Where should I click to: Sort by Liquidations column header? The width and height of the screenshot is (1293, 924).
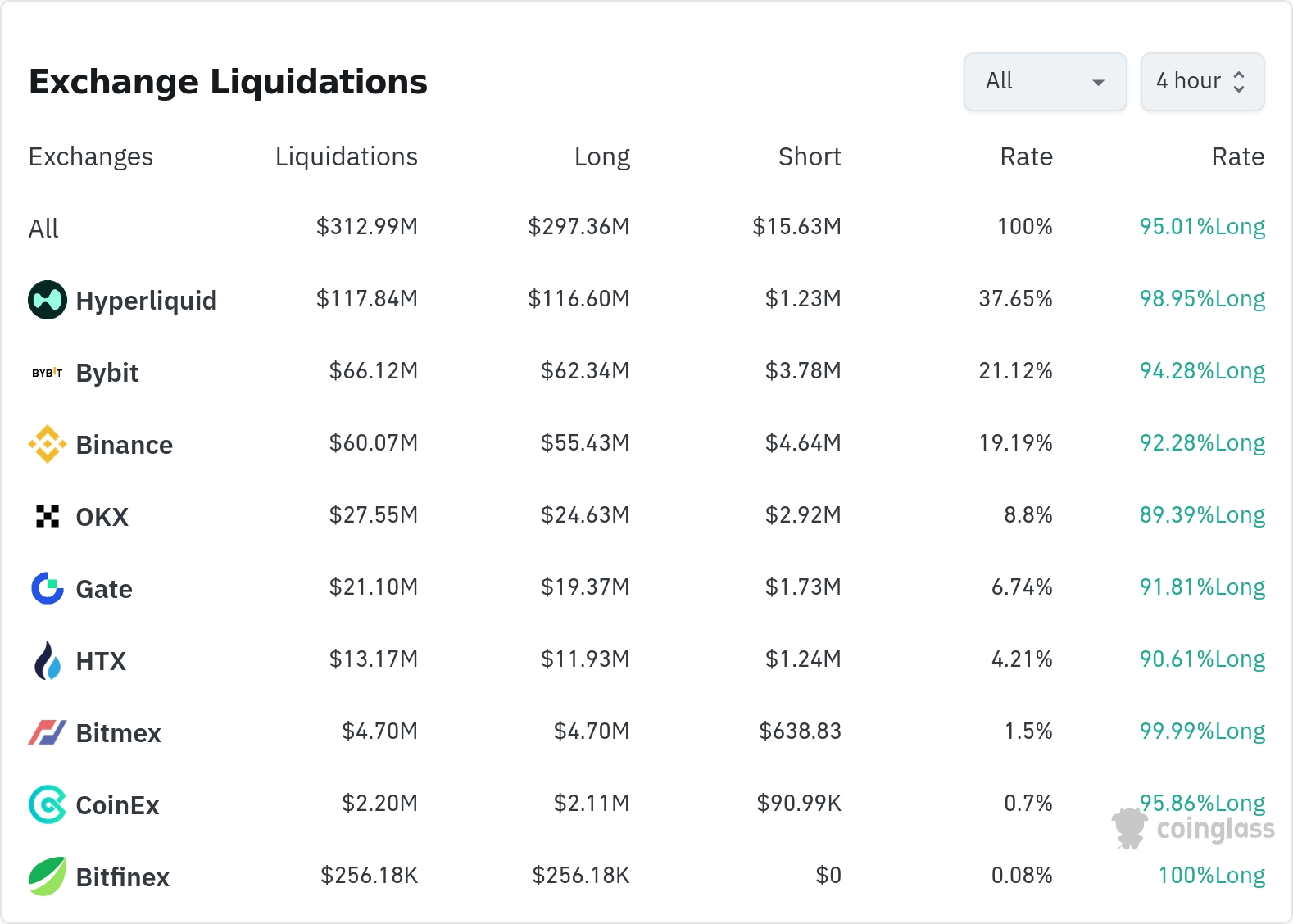point(346,156)
